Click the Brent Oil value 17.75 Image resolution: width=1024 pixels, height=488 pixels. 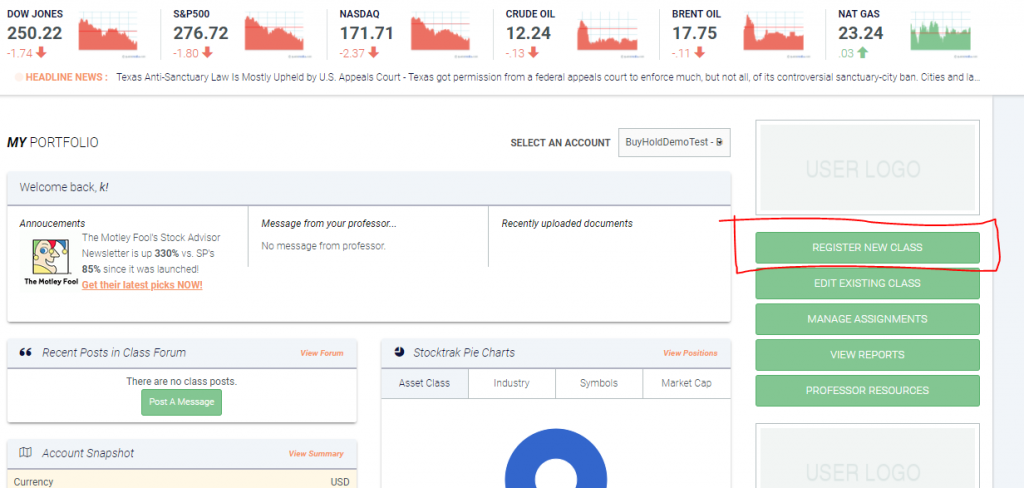click(695, 33)
